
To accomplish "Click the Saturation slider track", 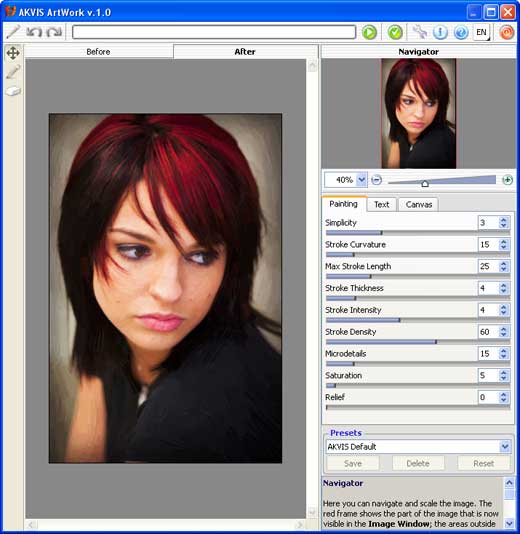I will click(x=417, y=386).
